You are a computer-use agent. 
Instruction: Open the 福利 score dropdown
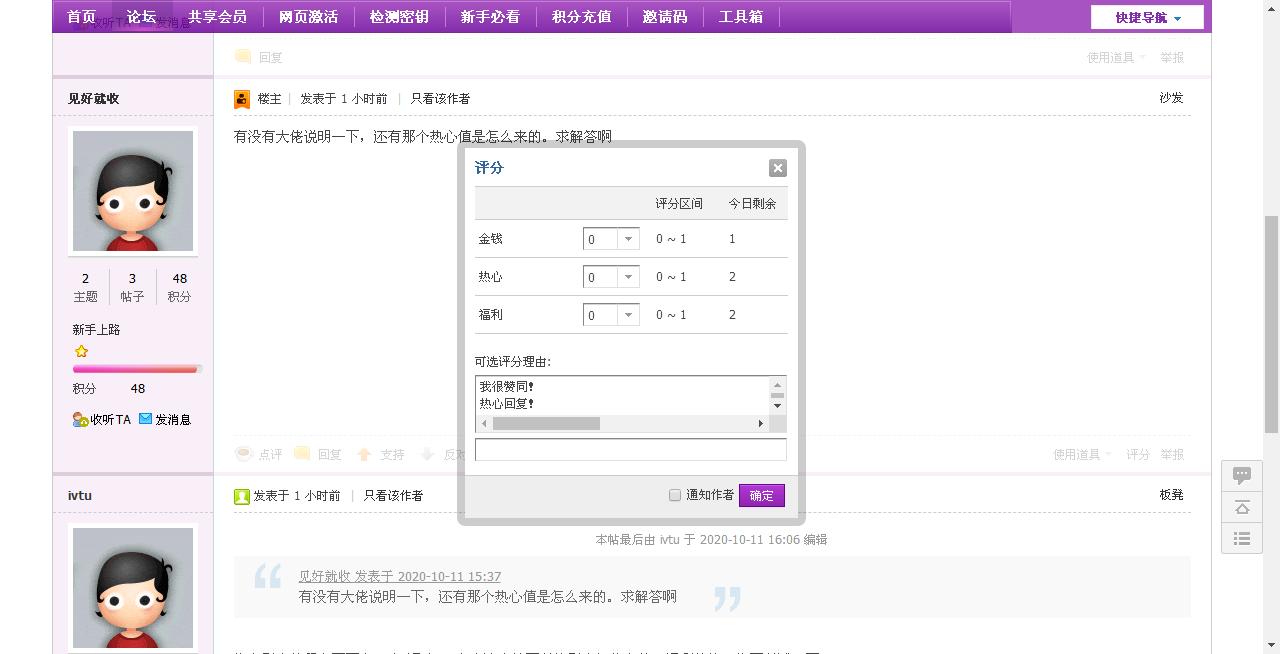(x=611, y=315)
